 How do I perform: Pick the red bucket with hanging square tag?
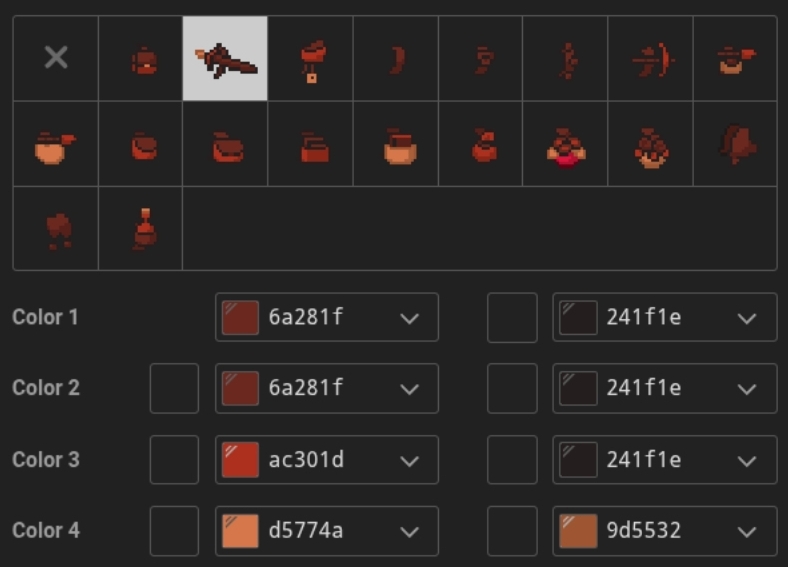pos(311,58)
